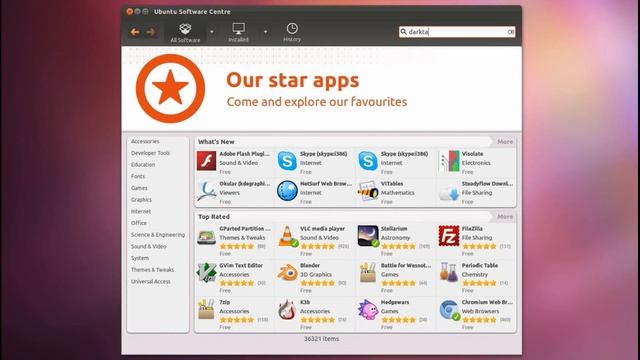Open the Education category
Image resolution: width=640 pixels, height=360 pixels.
coord(143,164)
